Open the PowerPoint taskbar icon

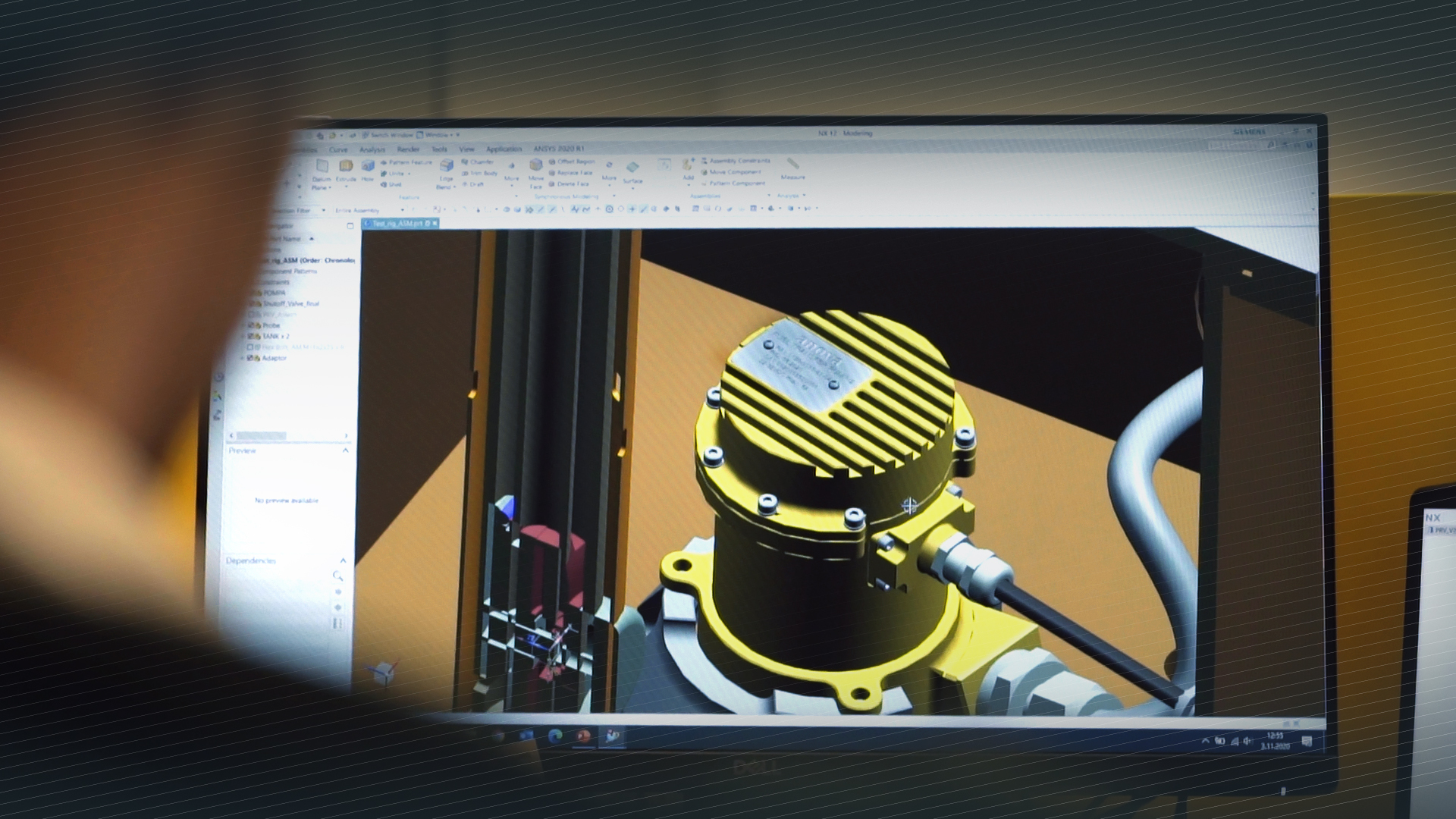pos(583,736)
